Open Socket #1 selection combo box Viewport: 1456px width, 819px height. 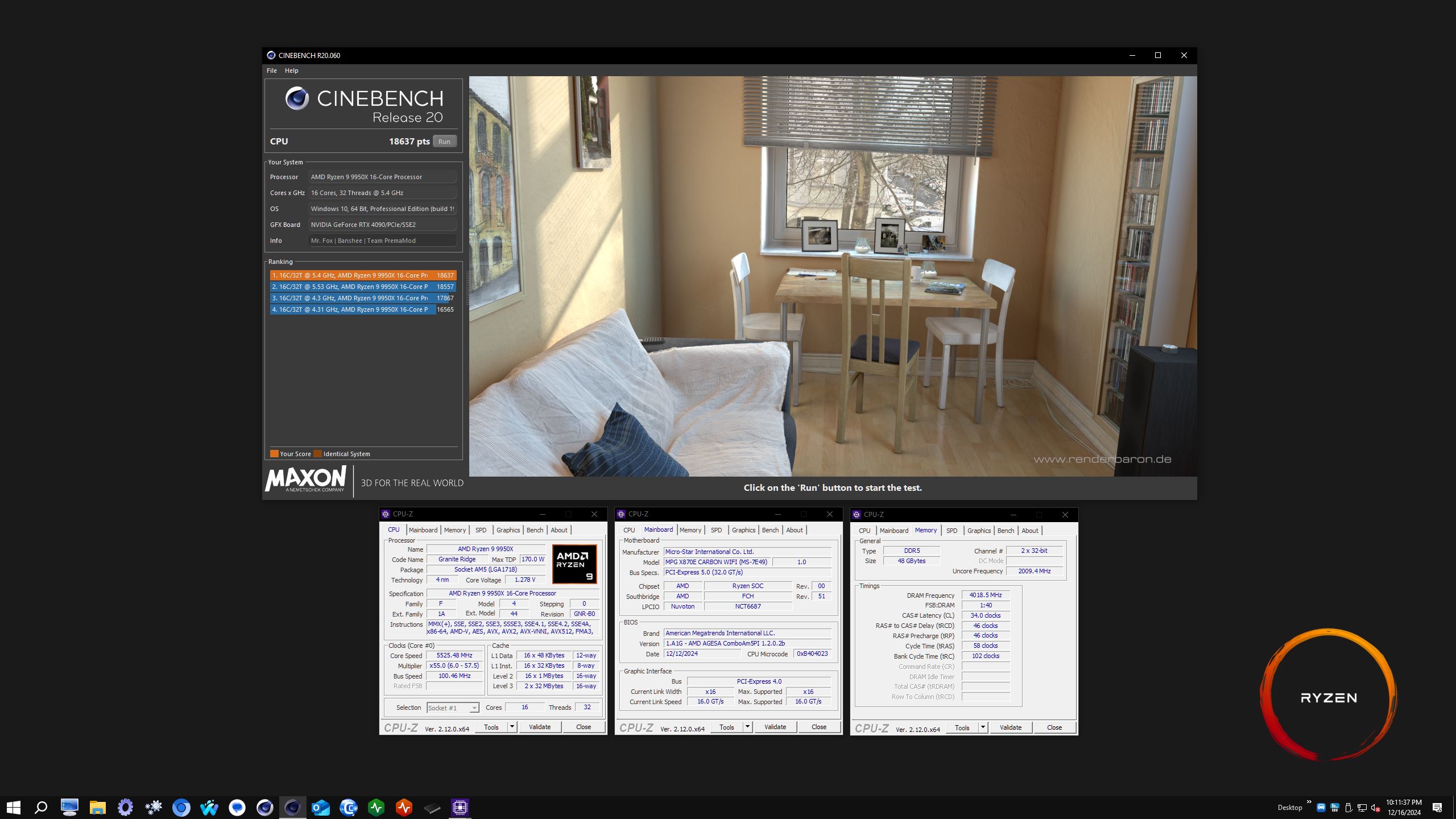453,708
